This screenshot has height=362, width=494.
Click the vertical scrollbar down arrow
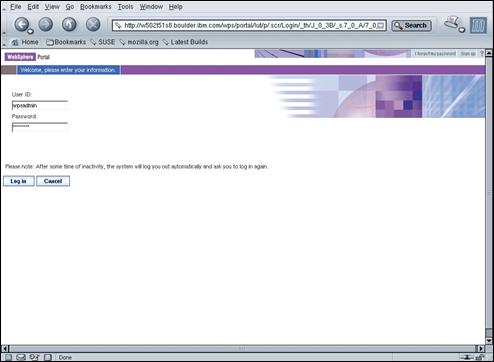(x=489, y=341)
